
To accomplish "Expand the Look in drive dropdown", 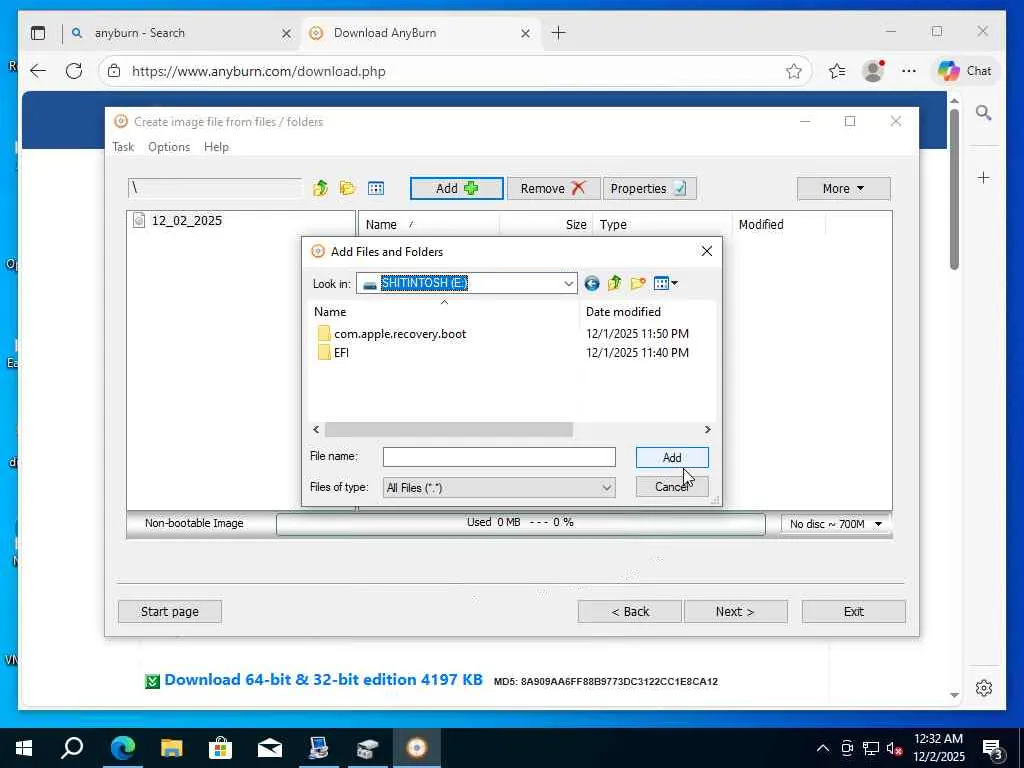I will (568, 283).
